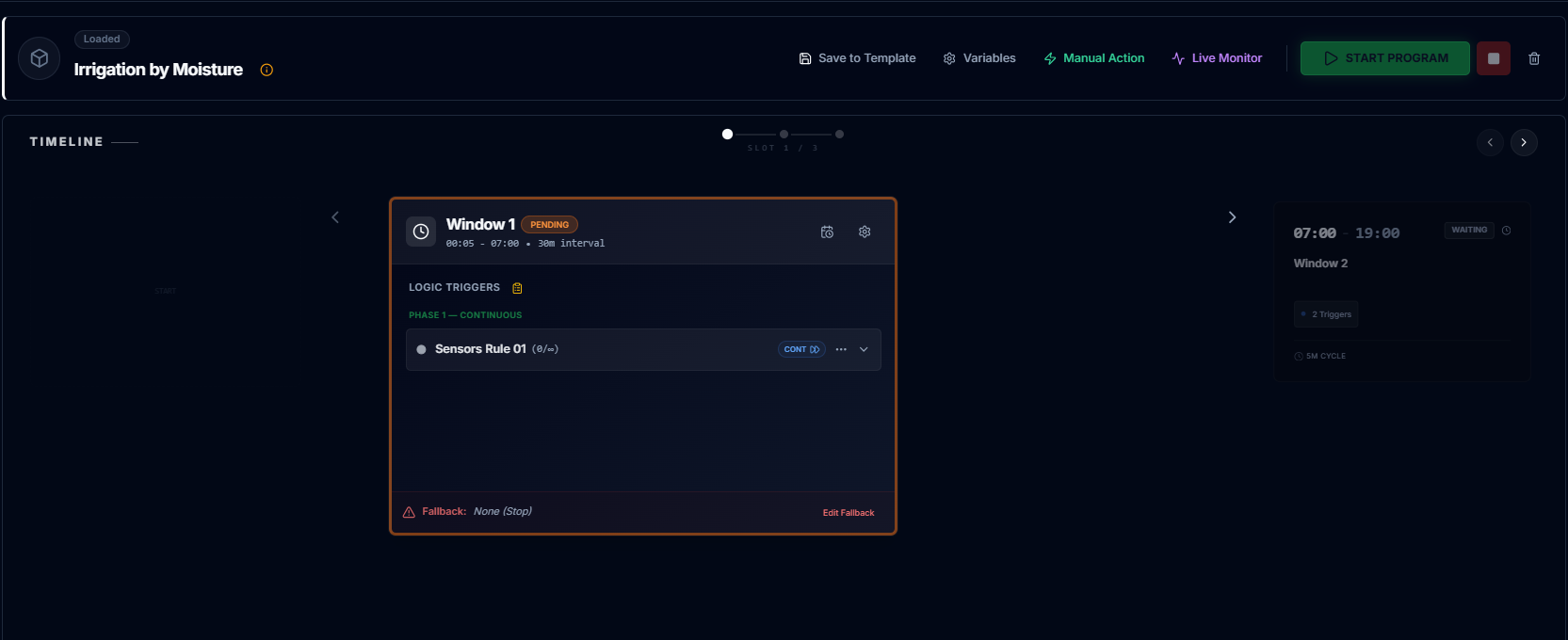This screenshot has height=640, width=1568.
Task: Toggle the Sensors Rule 01 status dot
Action: (x=421, y=349)
